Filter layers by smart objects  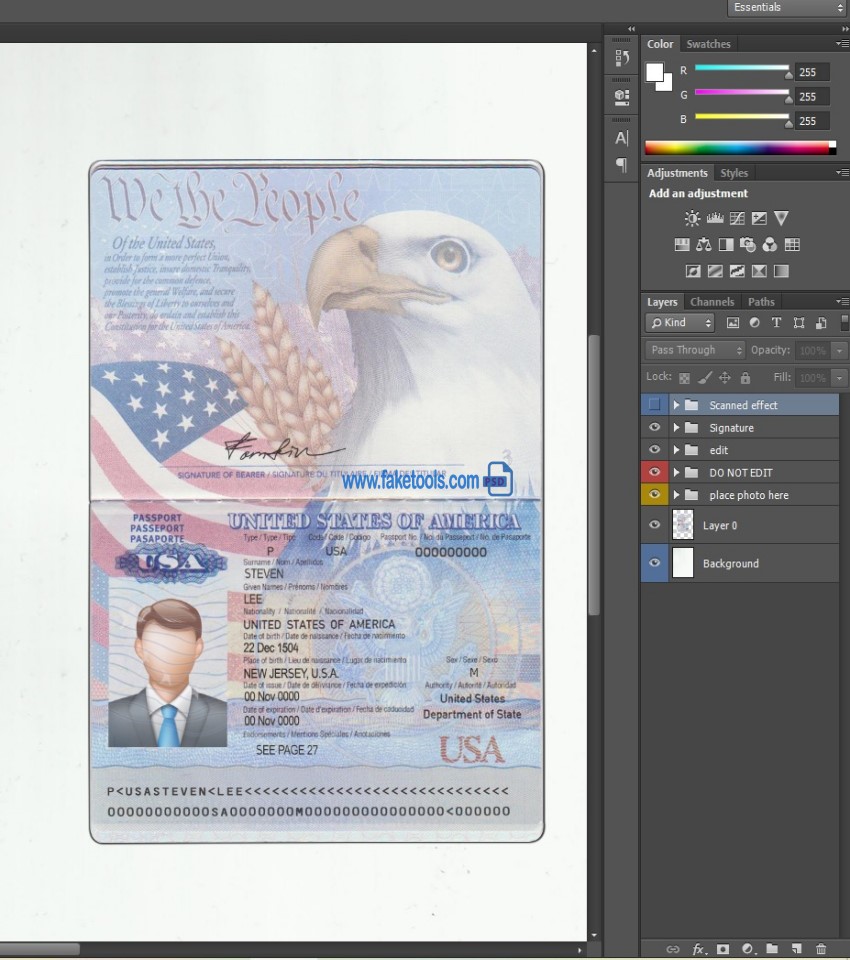tap(821, 323)
